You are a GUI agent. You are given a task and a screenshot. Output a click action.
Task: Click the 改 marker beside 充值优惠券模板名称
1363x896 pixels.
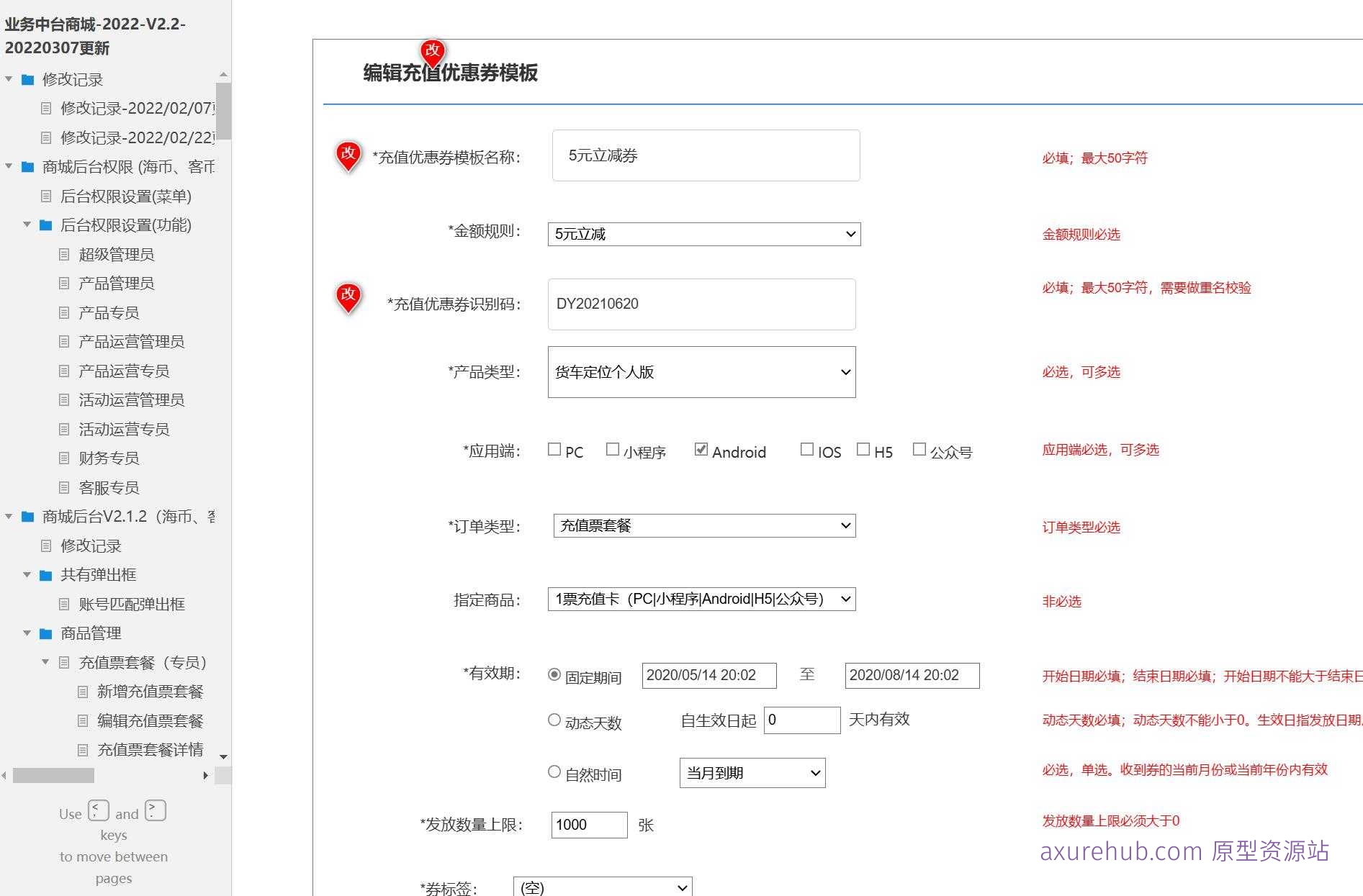click(348, 153)
